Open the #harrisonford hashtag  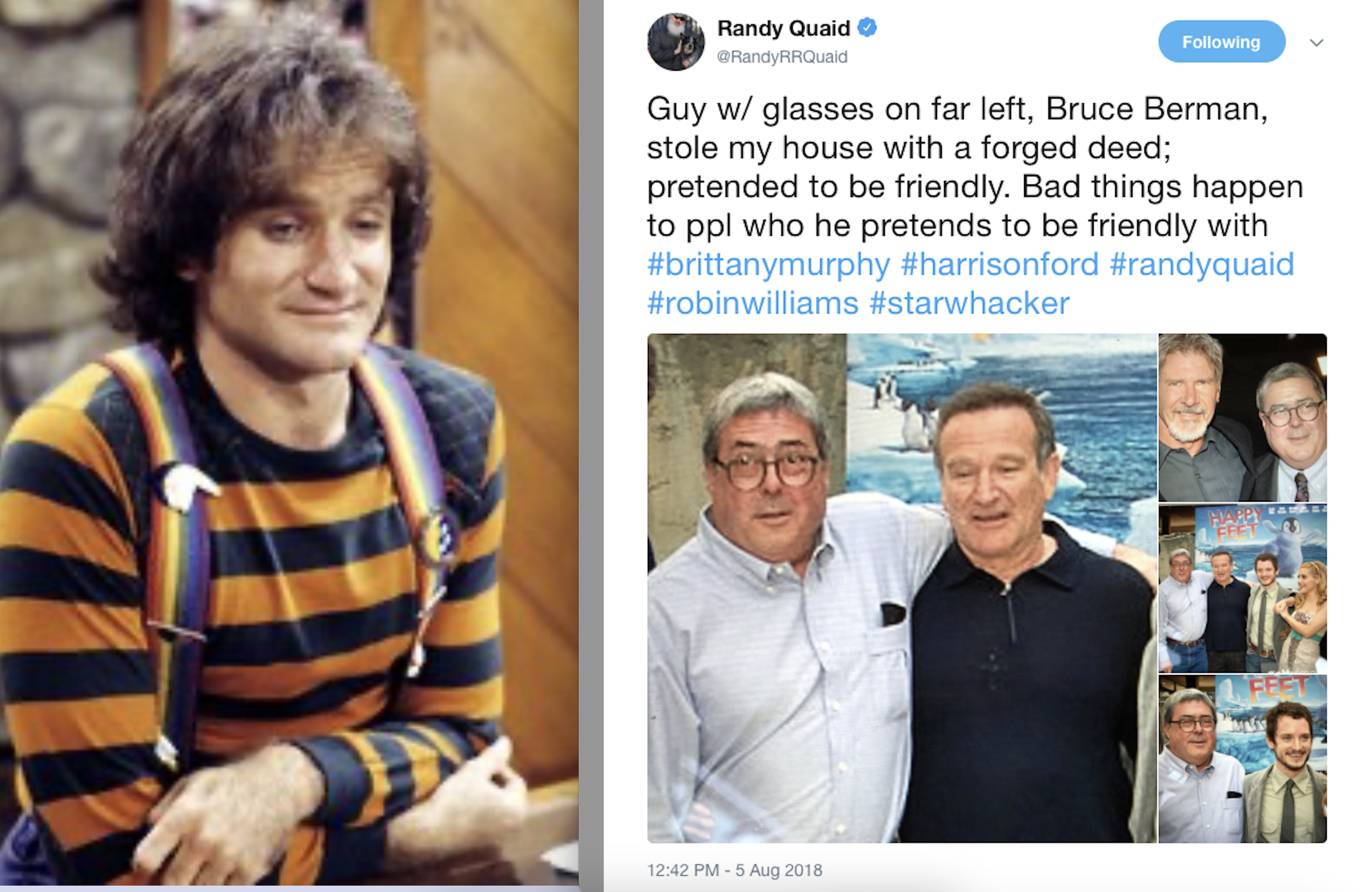point(999,264)
